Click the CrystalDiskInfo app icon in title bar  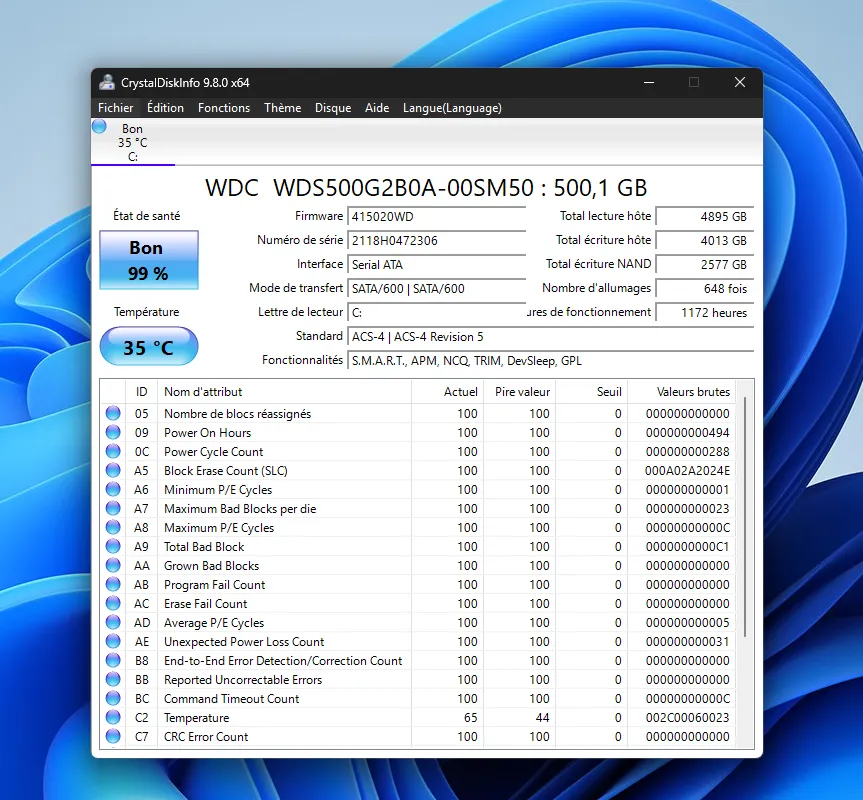(x=107, y=83)
